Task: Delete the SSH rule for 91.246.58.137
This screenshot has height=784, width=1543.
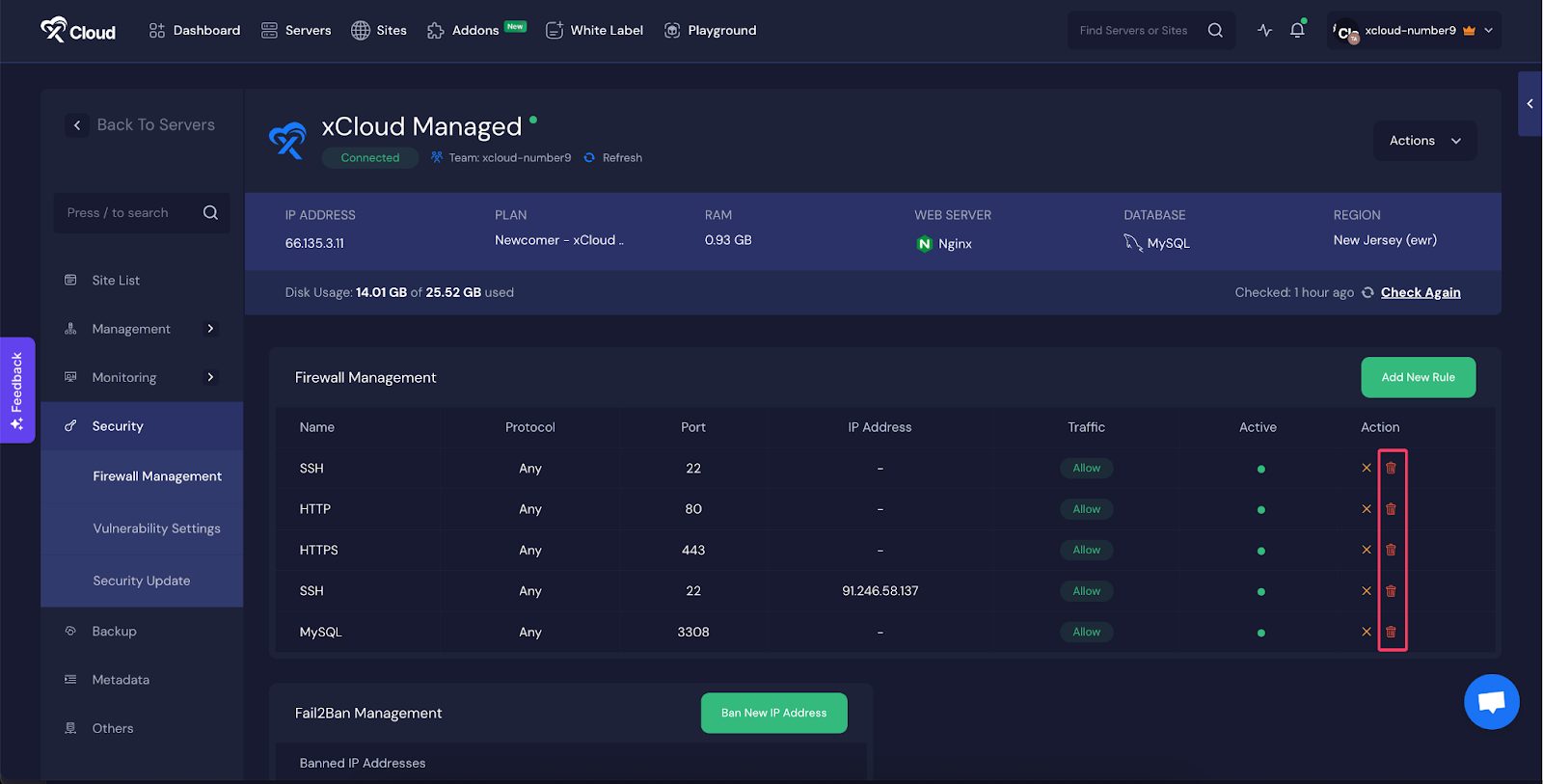Action: (x=1391, y=591)
